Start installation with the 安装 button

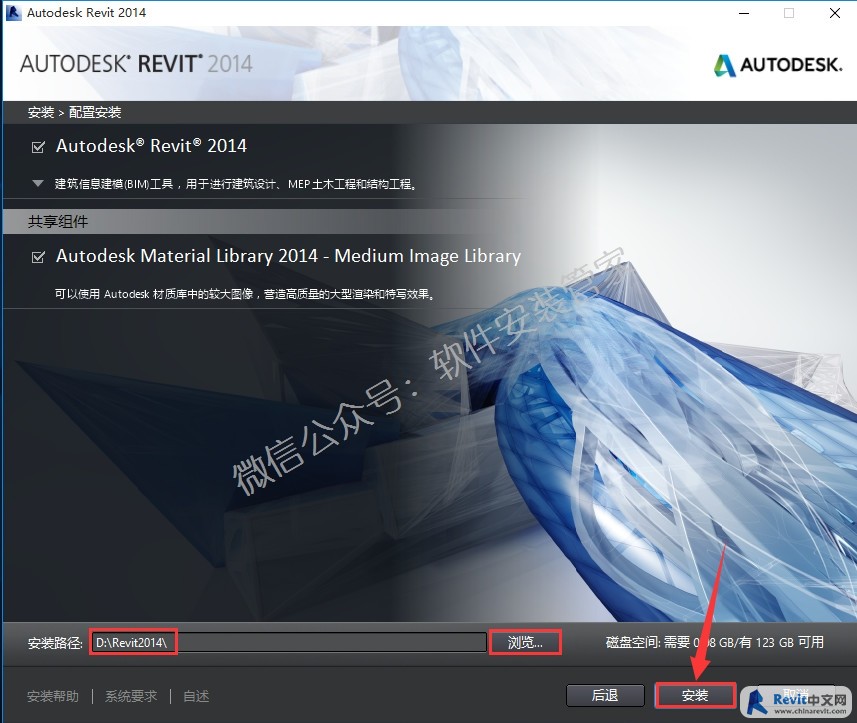coord(695,695)
